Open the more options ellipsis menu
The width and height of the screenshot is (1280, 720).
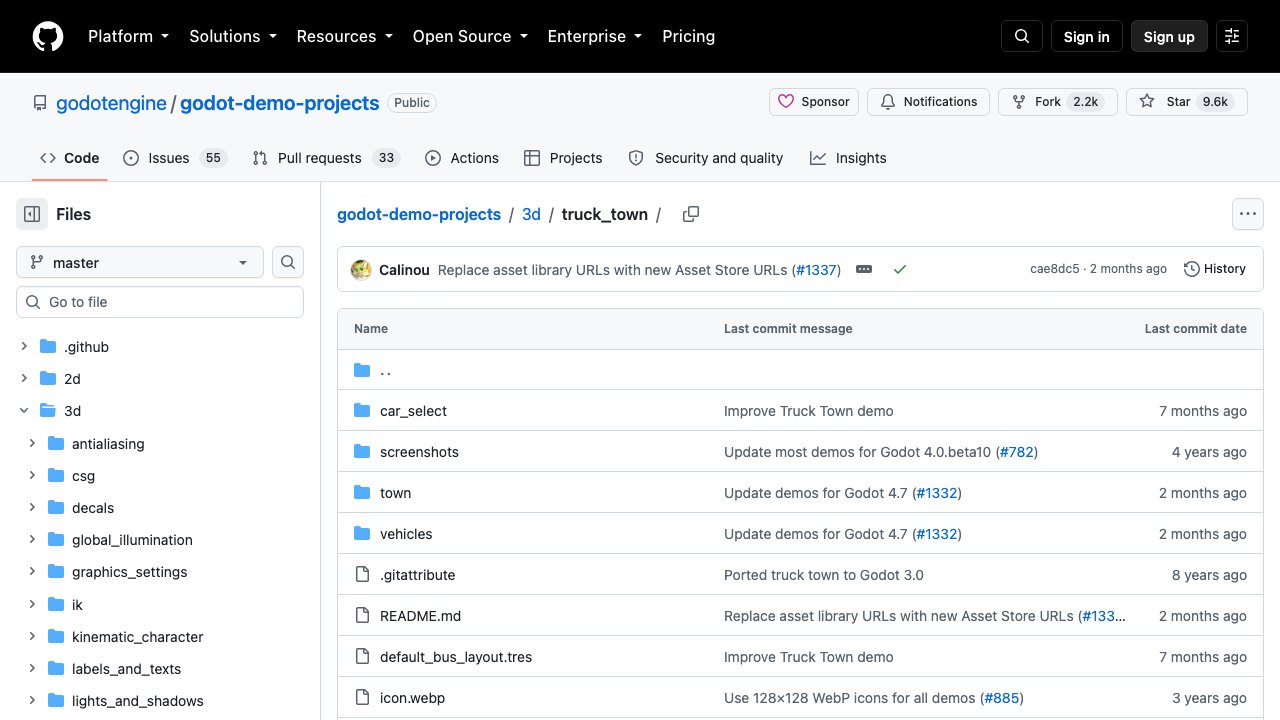point(1247,214)
